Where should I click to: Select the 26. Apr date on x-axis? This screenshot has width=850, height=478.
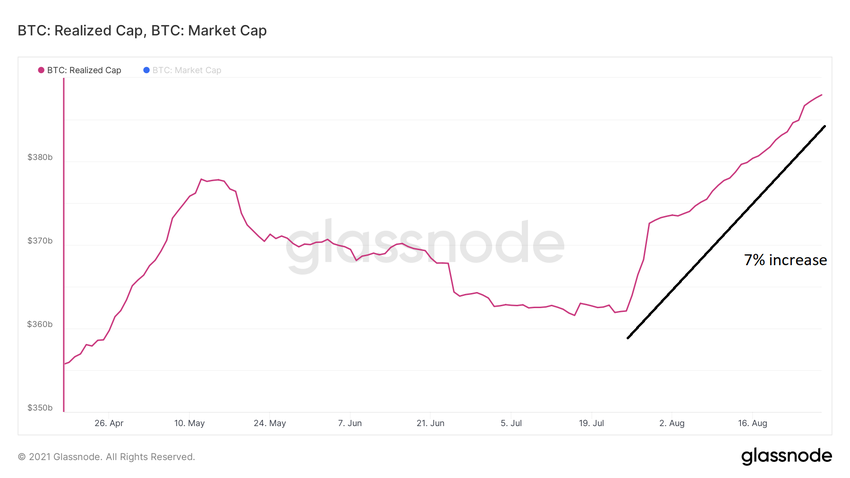tap(107, 424)
